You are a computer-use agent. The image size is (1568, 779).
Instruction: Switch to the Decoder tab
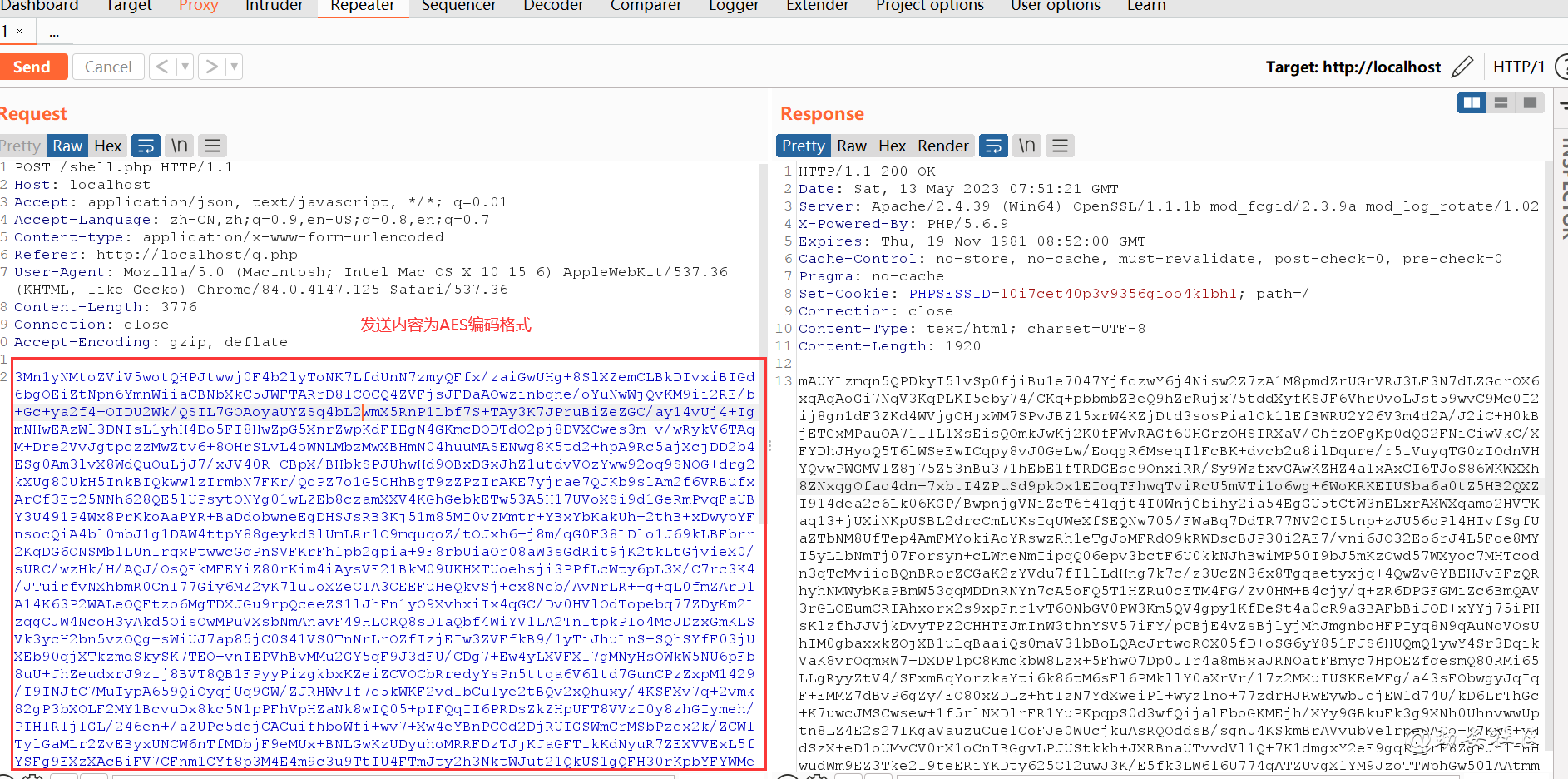(553, 6)
